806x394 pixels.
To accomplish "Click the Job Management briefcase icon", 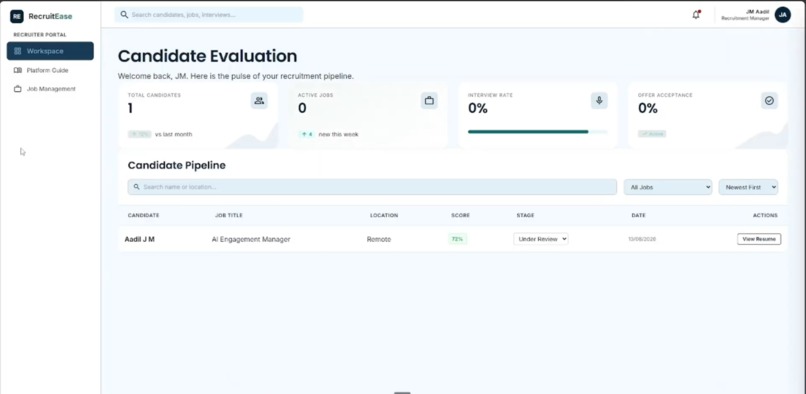I will pos(17,89).
